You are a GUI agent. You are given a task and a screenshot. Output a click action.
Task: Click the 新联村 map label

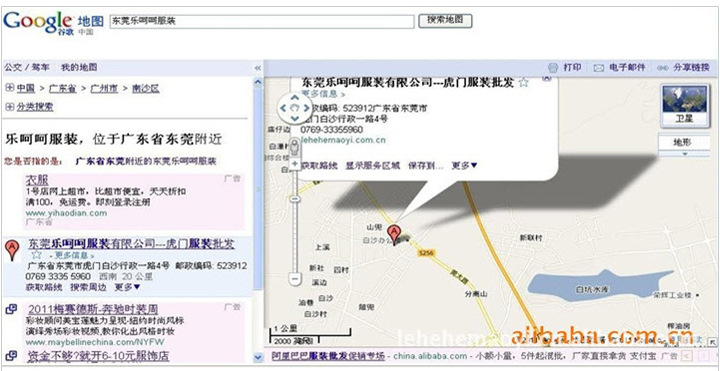[530, 238]
